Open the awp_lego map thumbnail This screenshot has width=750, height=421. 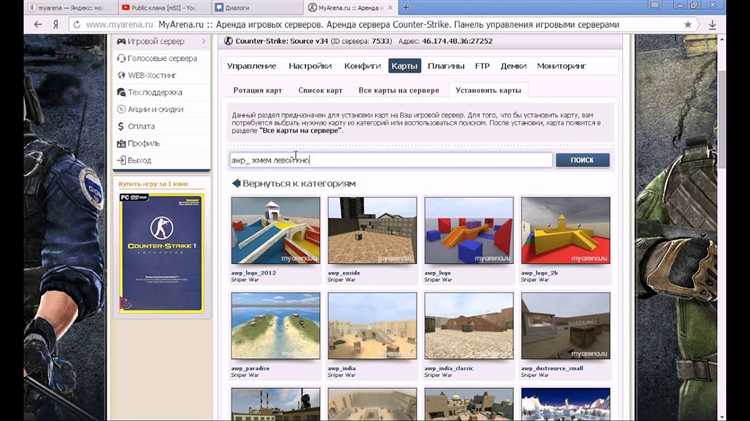[x=469, y=231]
